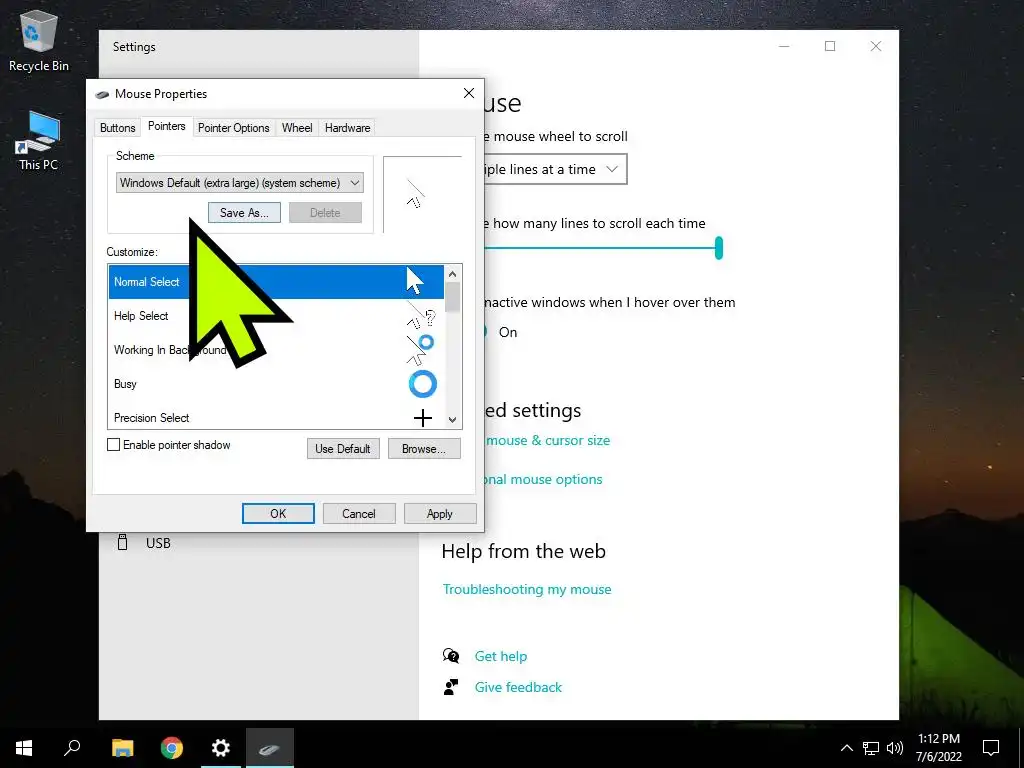Select Mouse Properties taskbar icon

270,748
